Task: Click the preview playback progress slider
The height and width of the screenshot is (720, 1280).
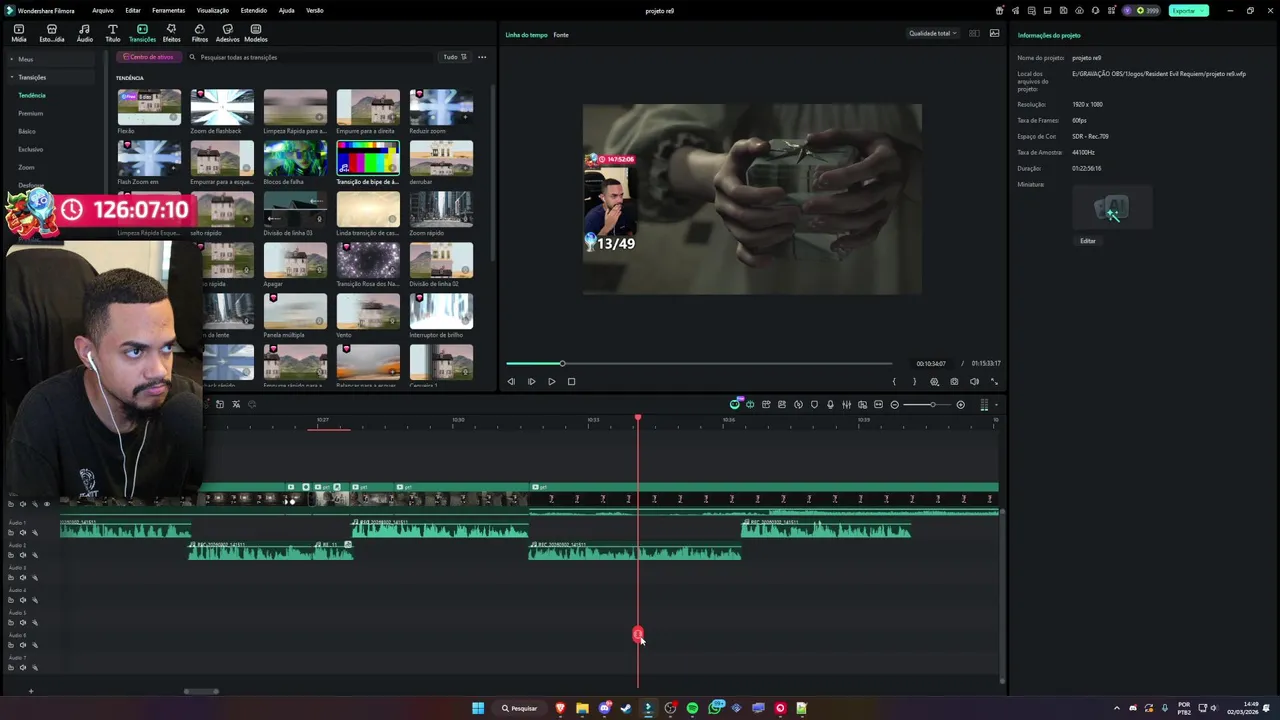Action: (698, 363)
